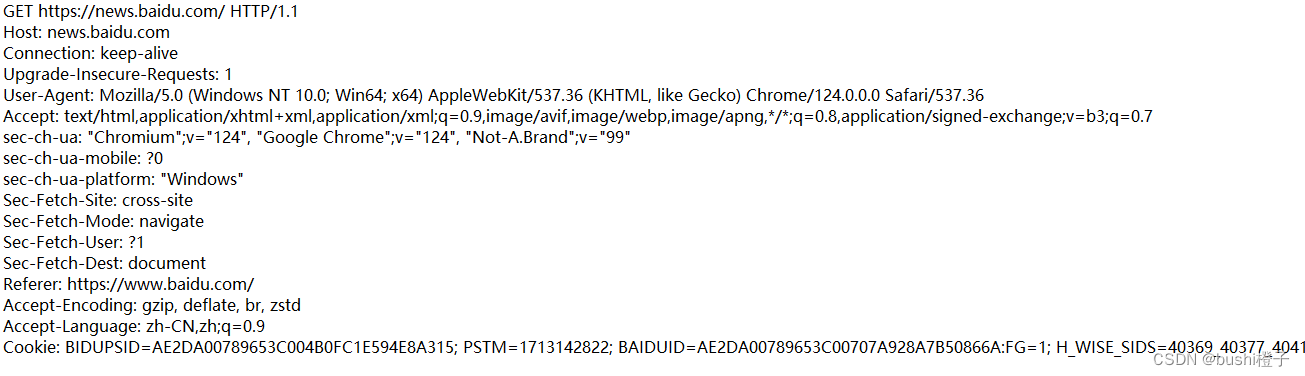Click the PSTM=1713142822 cookie value
The height and width of the screenshot is (376, 1305).
pyautogui.click(x=536, y=347)
